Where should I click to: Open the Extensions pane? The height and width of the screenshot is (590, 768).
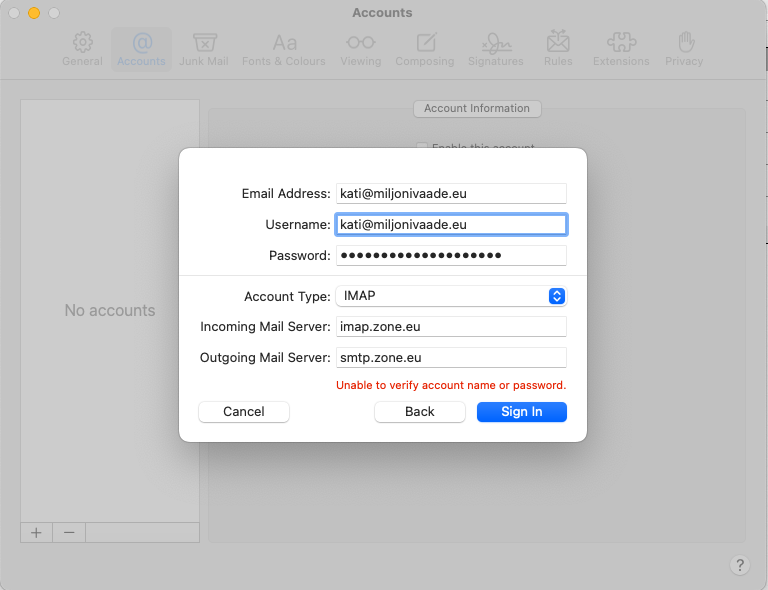(621, 49)
